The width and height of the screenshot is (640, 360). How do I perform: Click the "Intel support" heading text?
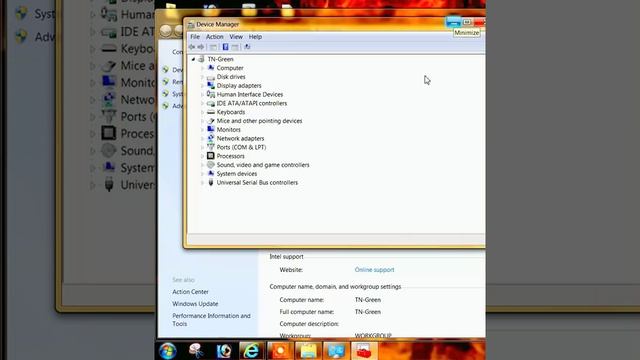point(286,257)
